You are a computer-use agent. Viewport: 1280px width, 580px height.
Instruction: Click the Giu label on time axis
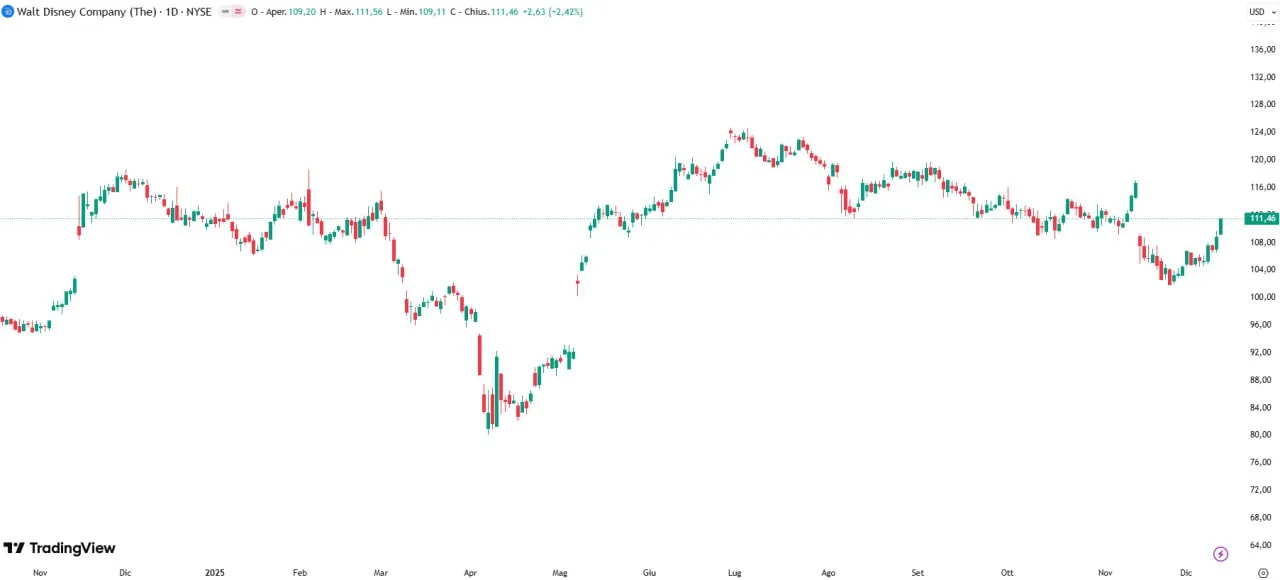(x=649, y=572)
